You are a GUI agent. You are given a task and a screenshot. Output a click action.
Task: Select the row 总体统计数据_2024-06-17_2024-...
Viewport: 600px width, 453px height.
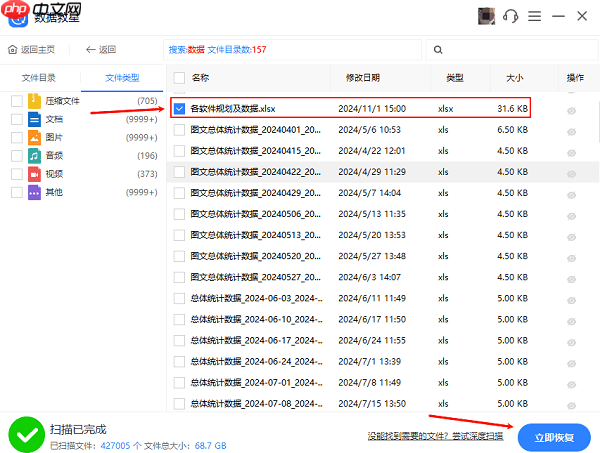[x=383, y=340]
